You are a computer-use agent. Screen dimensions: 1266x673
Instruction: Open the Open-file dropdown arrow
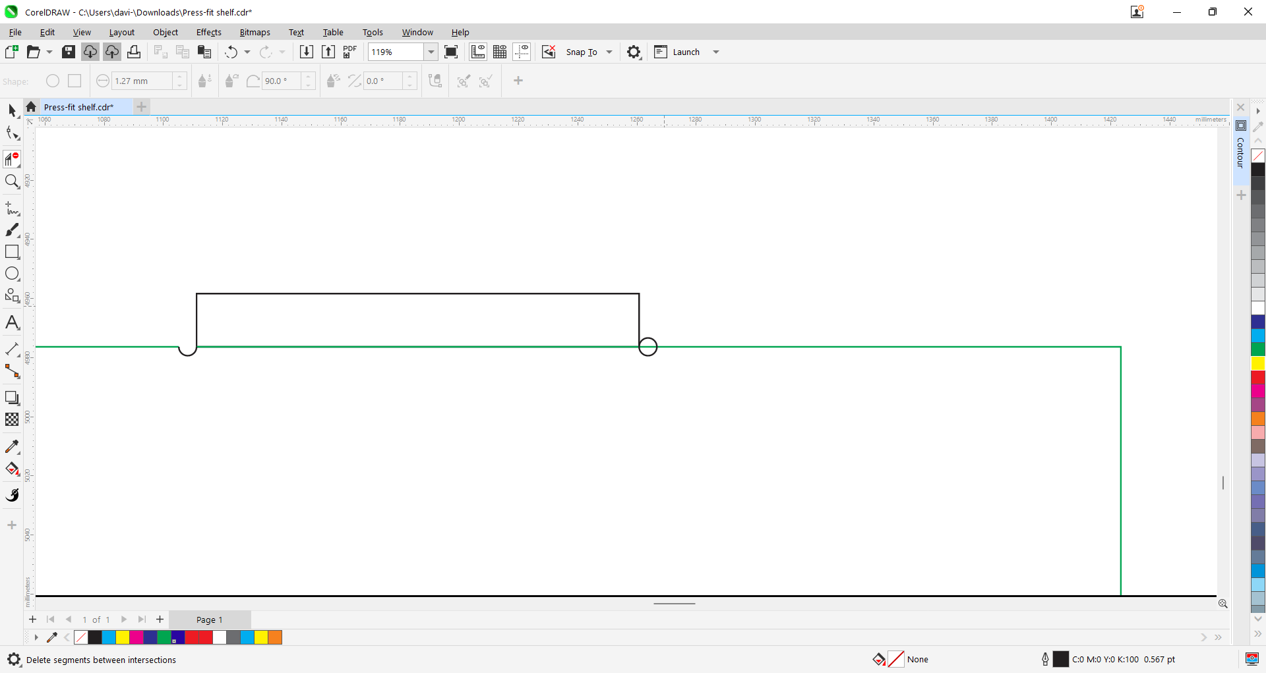click(49, 52)
